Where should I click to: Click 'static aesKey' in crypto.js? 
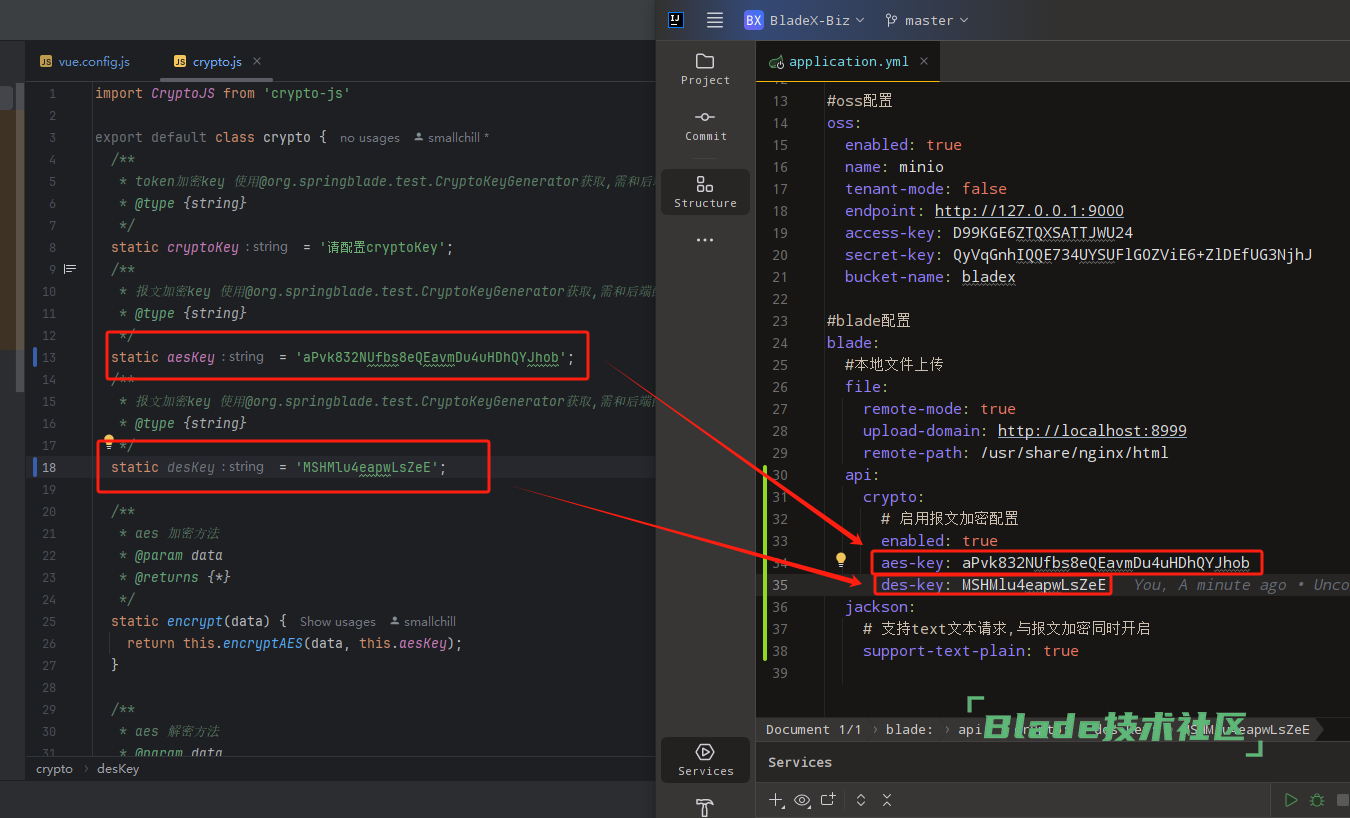(163, 357)
